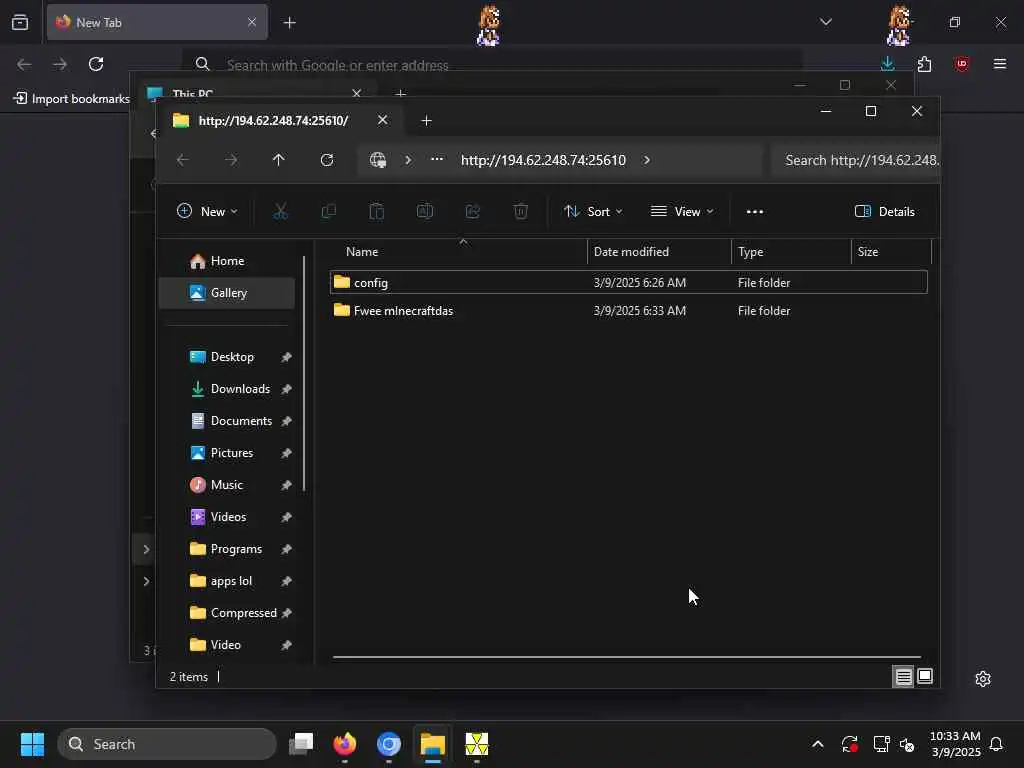Open the Sort dropdown
The image size is (1024, 768).
coord(593,212)
